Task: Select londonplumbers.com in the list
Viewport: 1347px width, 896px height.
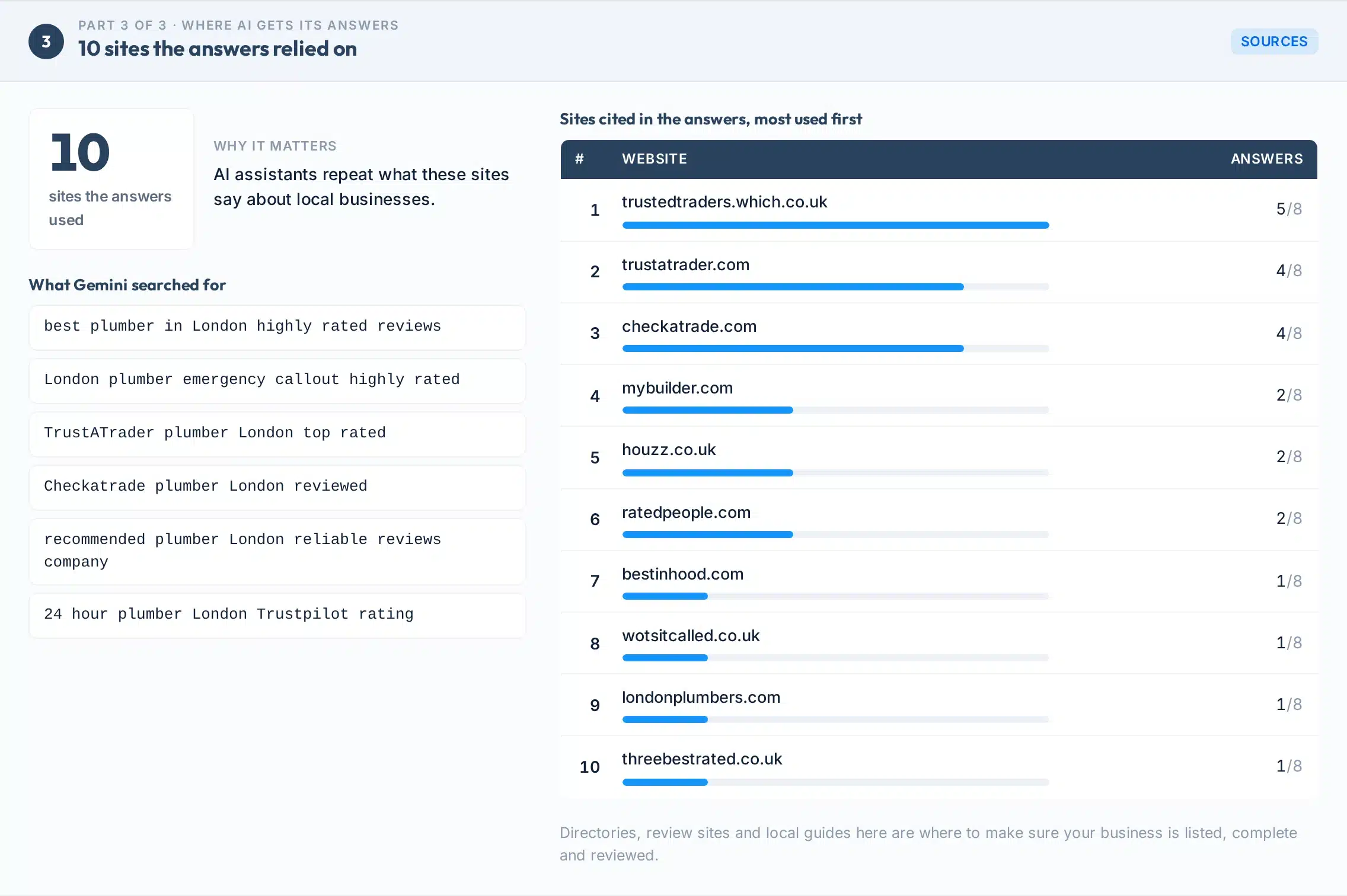Action: pos(701,697)
